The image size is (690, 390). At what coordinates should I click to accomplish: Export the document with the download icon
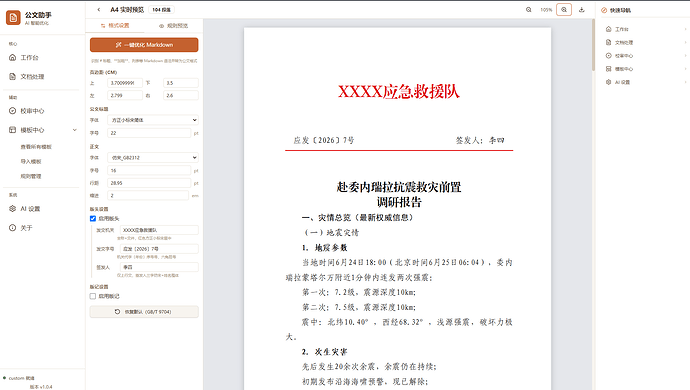point(581,10)
